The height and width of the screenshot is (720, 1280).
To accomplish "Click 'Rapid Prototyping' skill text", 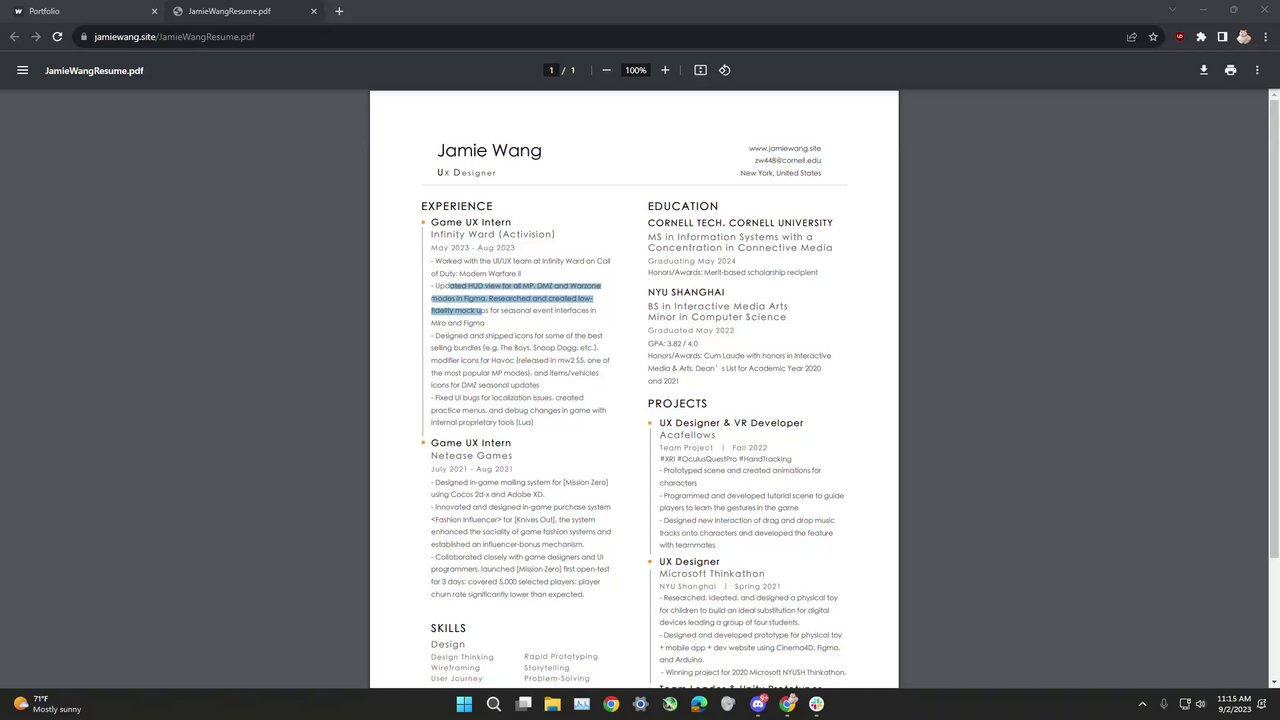I will pyautogui.click(x=561, y=656).
